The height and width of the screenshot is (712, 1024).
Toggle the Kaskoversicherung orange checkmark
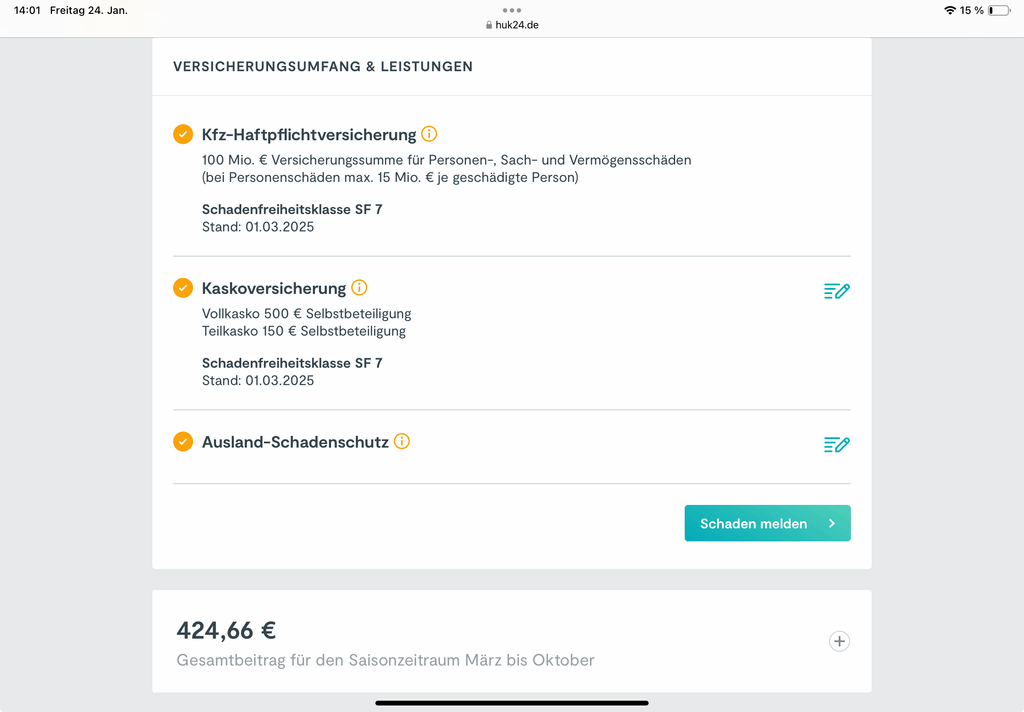pos(183,287)
